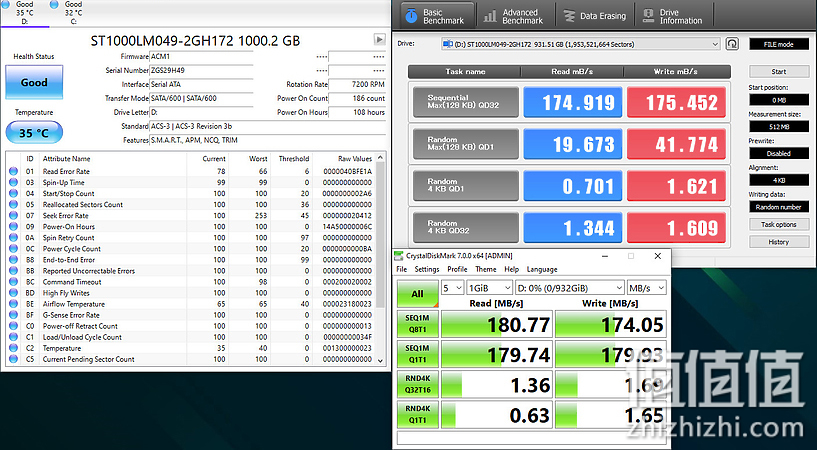Click the SMART list scroll up arrow
The height and width of the screenshot is (450, 817).
(x=380, y=157)
